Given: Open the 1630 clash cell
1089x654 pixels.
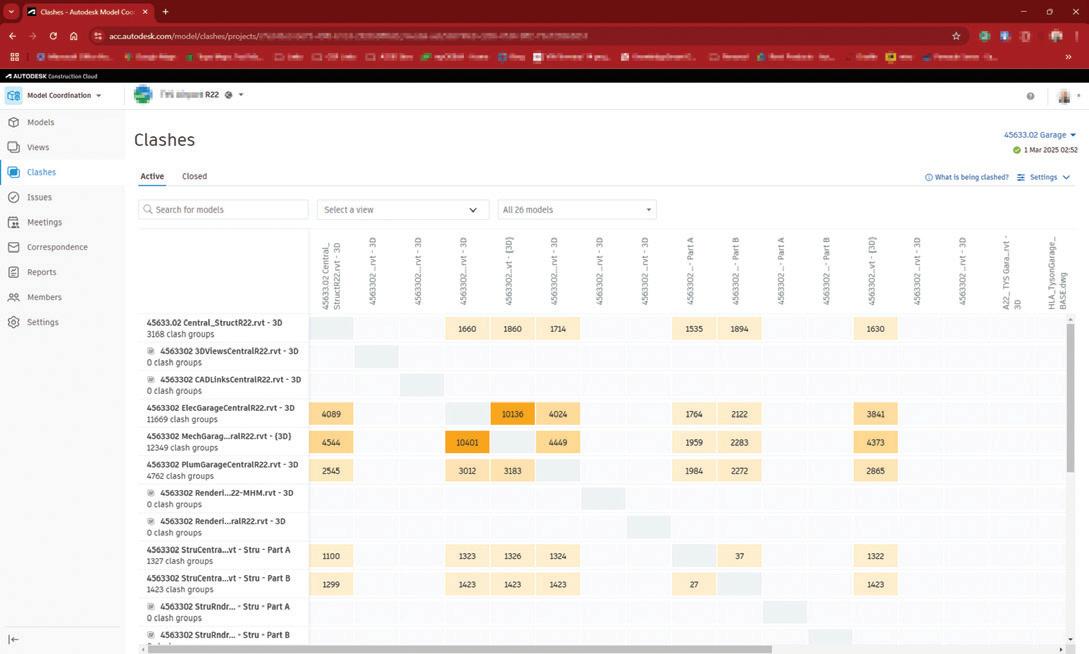Looking at the screenshot, I should pyautogui.click(x=875, y=328).
